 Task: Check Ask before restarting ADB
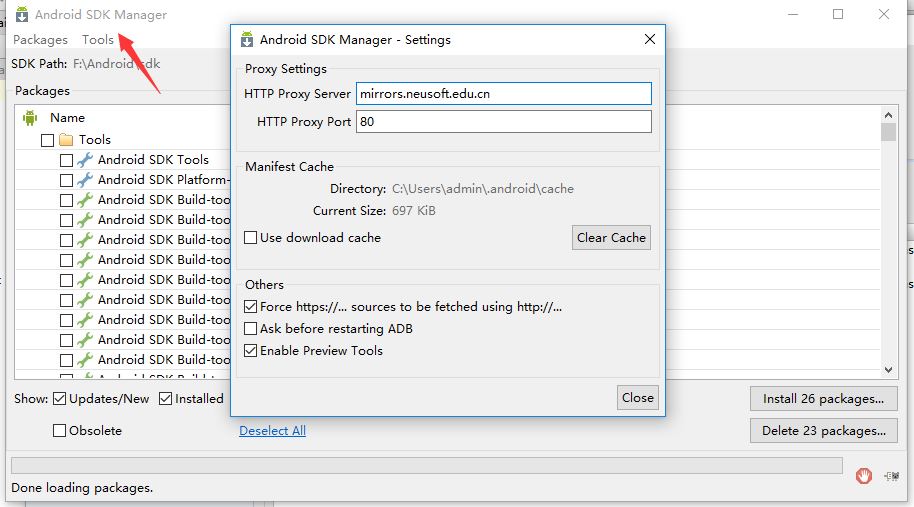251,329
